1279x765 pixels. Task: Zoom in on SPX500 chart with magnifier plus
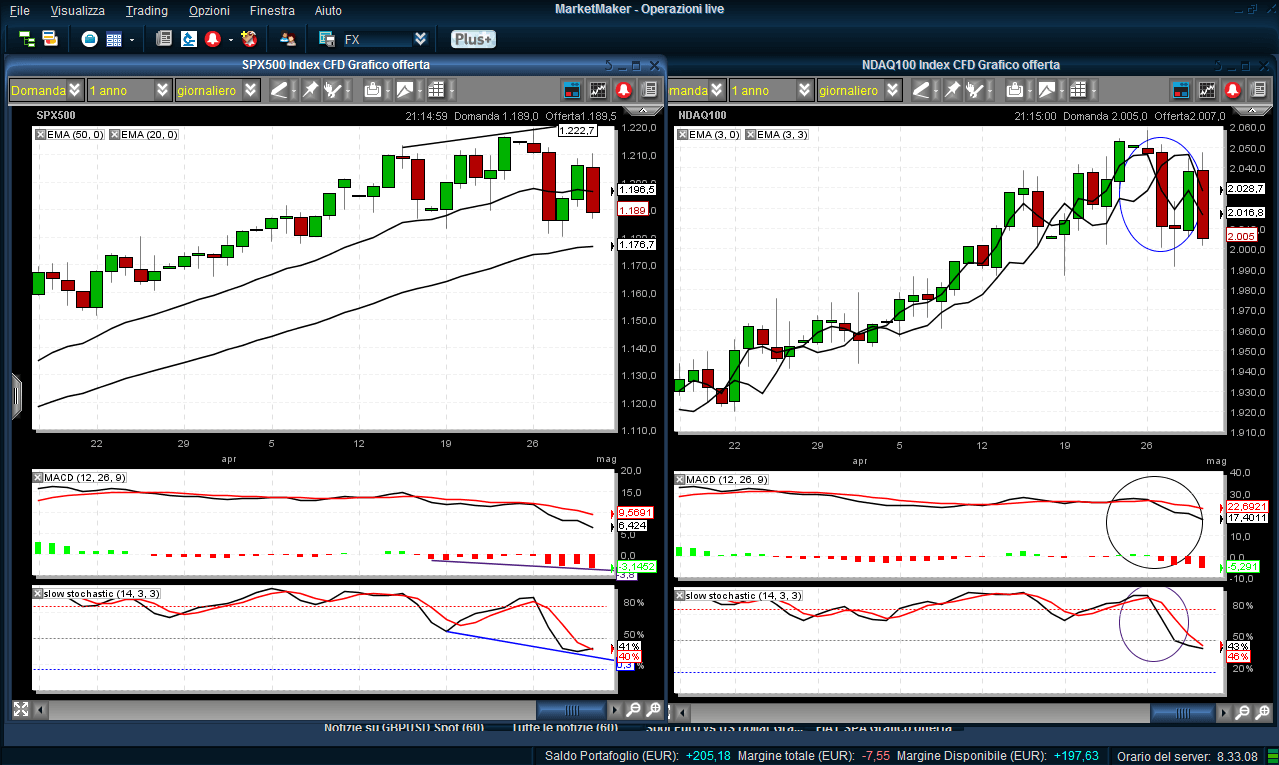pos(653,710)
